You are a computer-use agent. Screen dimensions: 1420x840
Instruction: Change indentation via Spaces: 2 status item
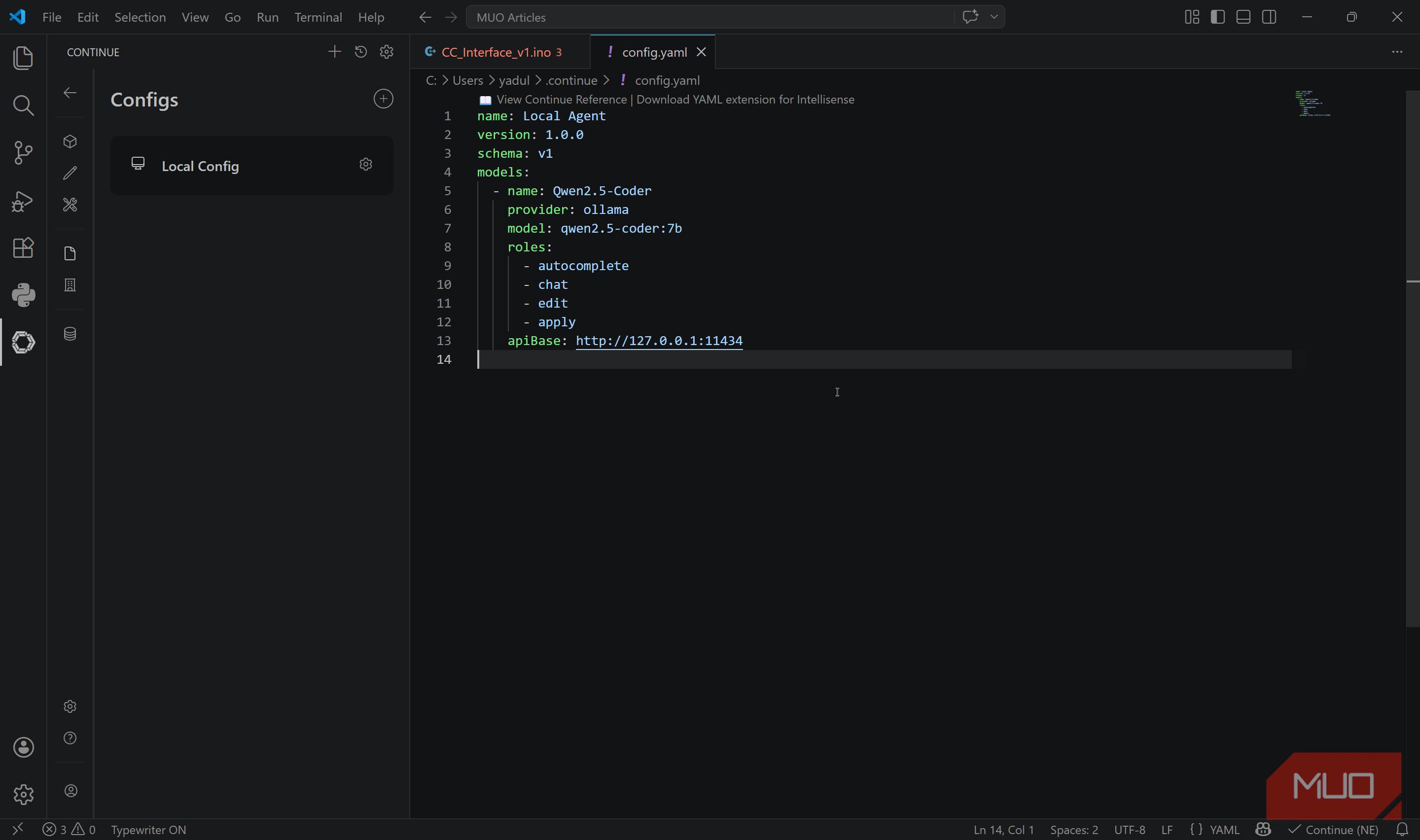tap(1074, 830)
